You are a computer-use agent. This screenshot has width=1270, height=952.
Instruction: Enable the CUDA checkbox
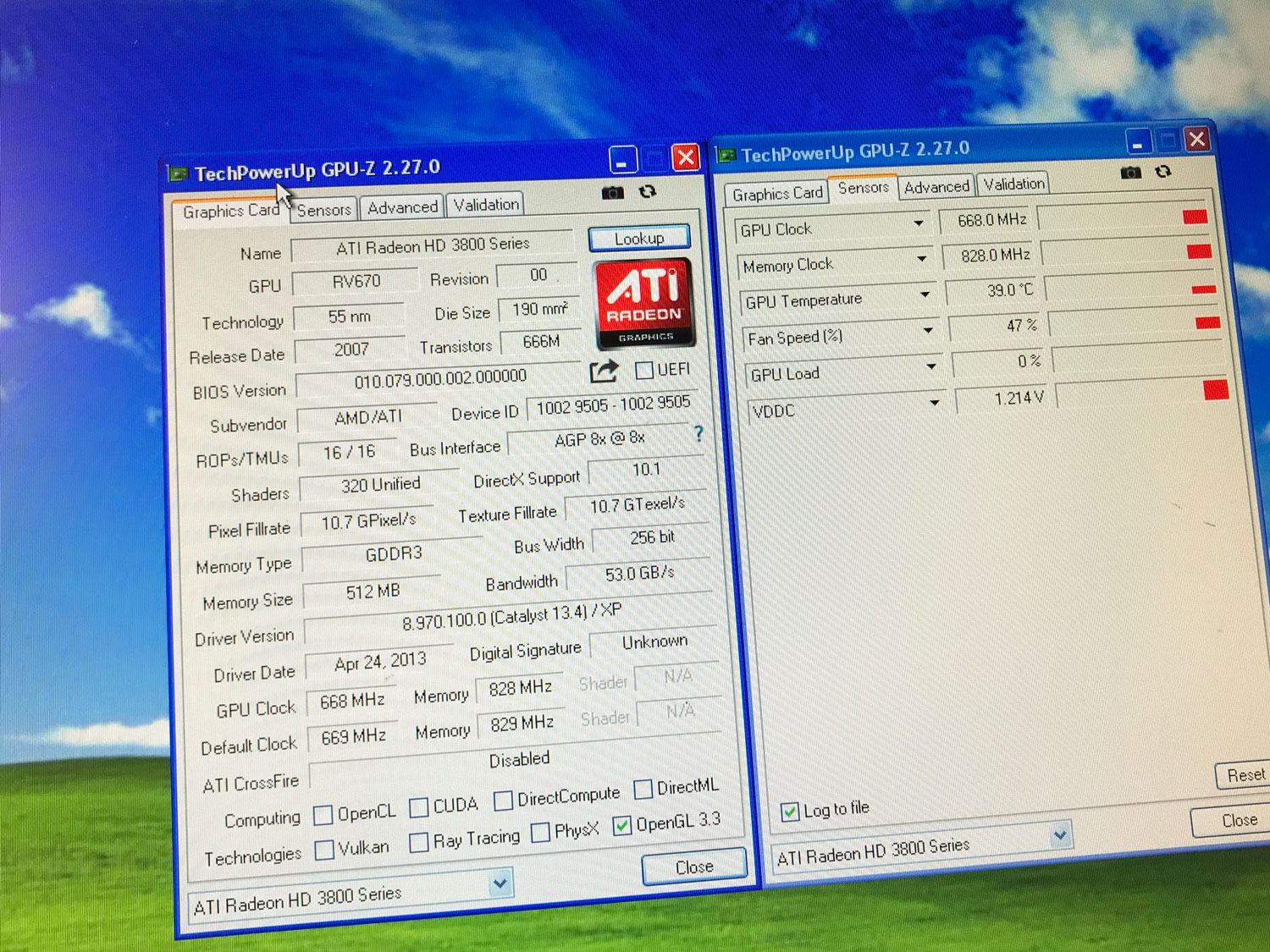(x=418, y=807)
